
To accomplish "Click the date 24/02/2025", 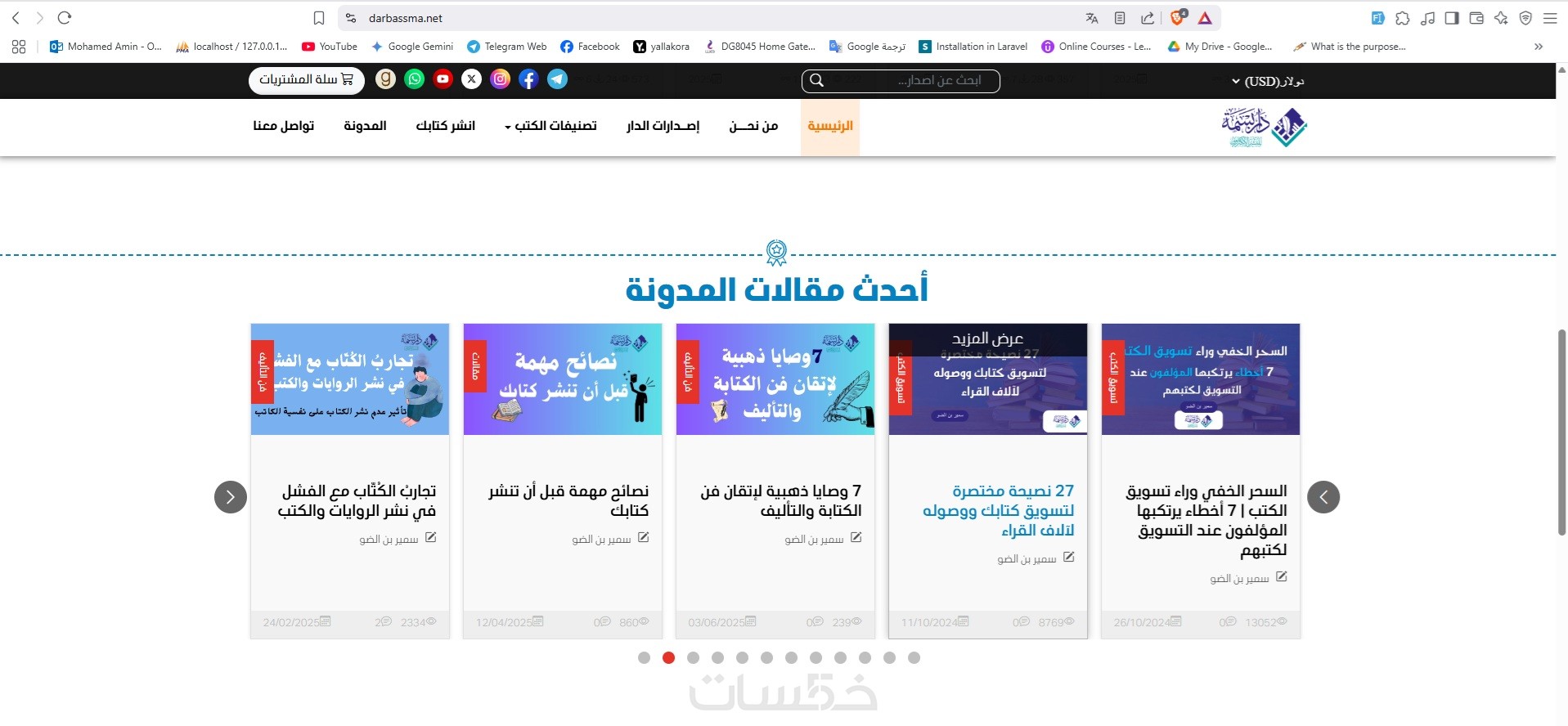I will pos(291,622).
